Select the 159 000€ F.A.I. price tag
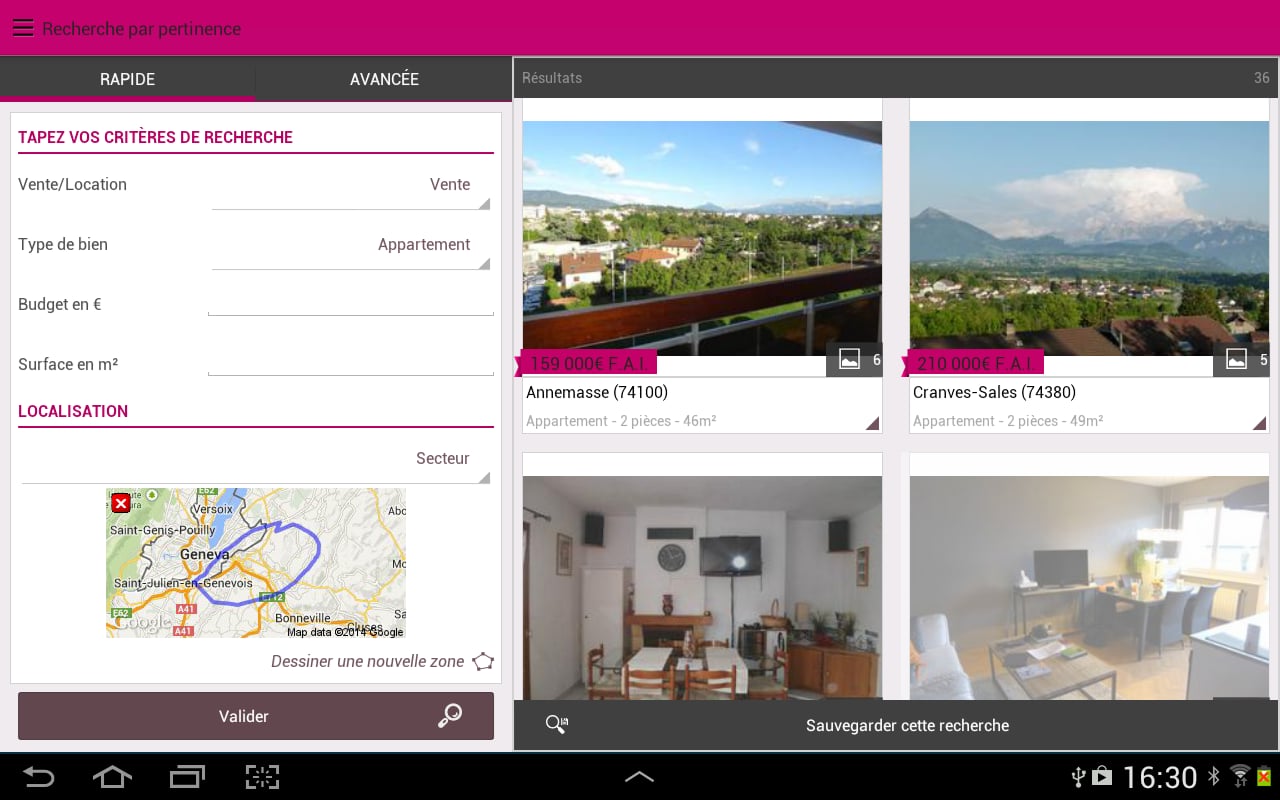 pos(588,363)
